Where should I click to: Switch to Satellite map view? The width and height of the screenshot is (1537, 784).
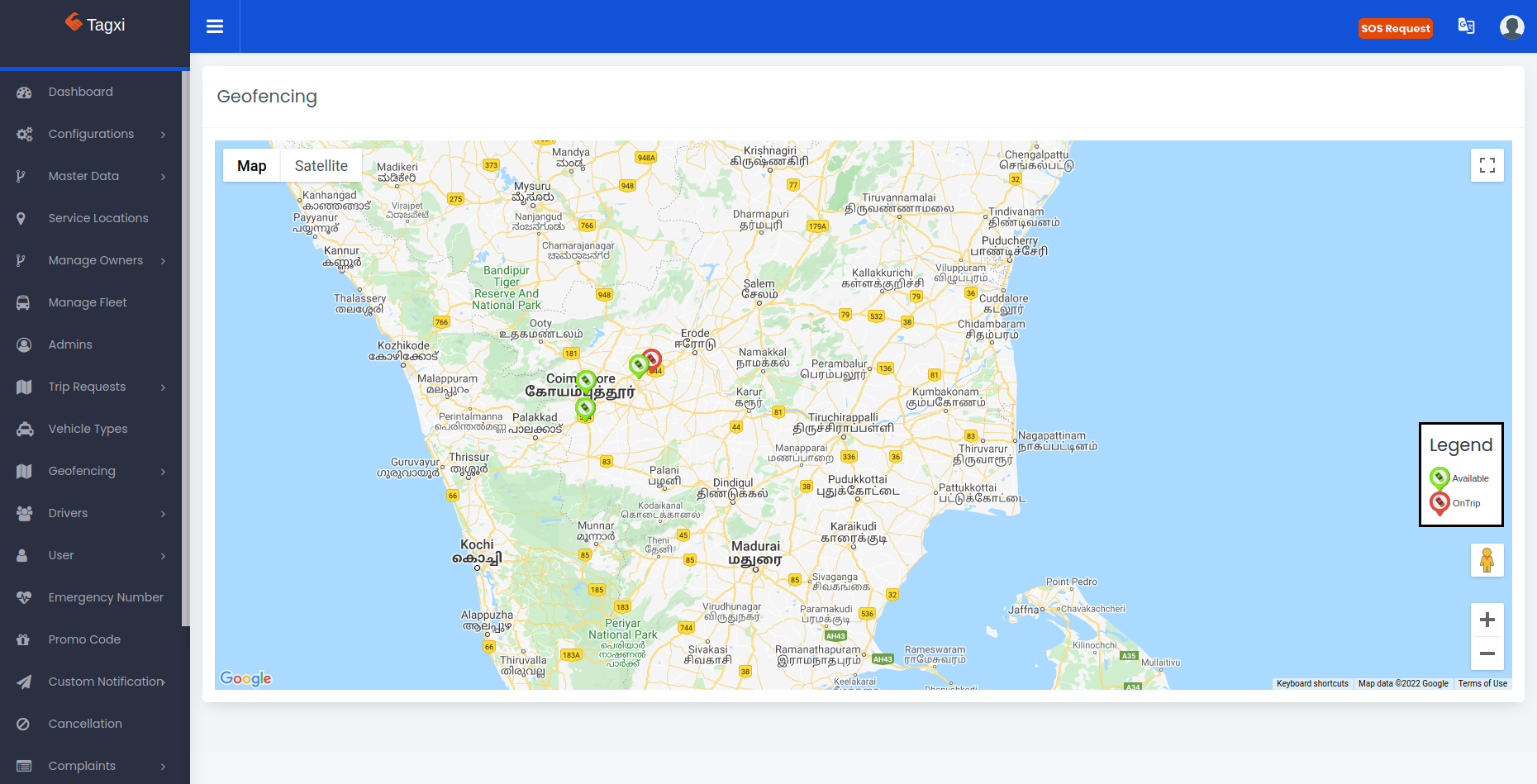point(321,166)
